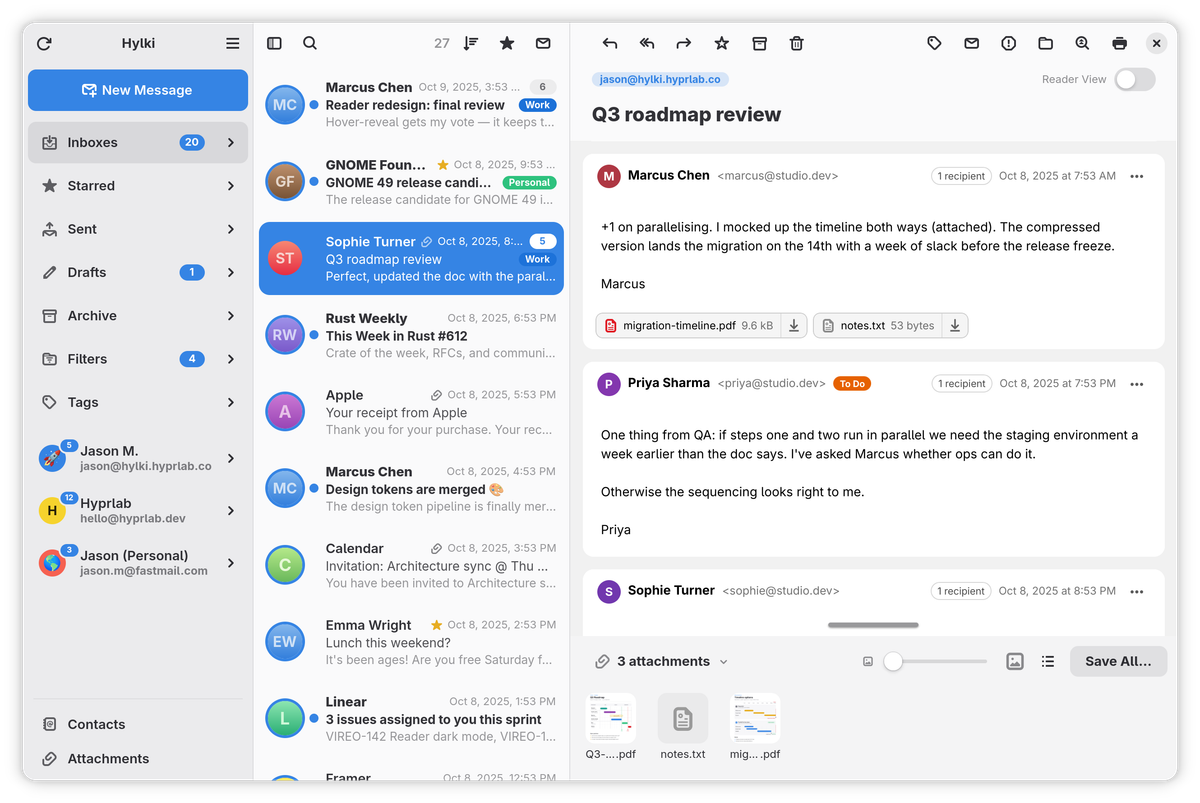Download migration-timeline.pdf with its arrow icon
Viewport: 1200px width, 803px height.
point(794,325)
